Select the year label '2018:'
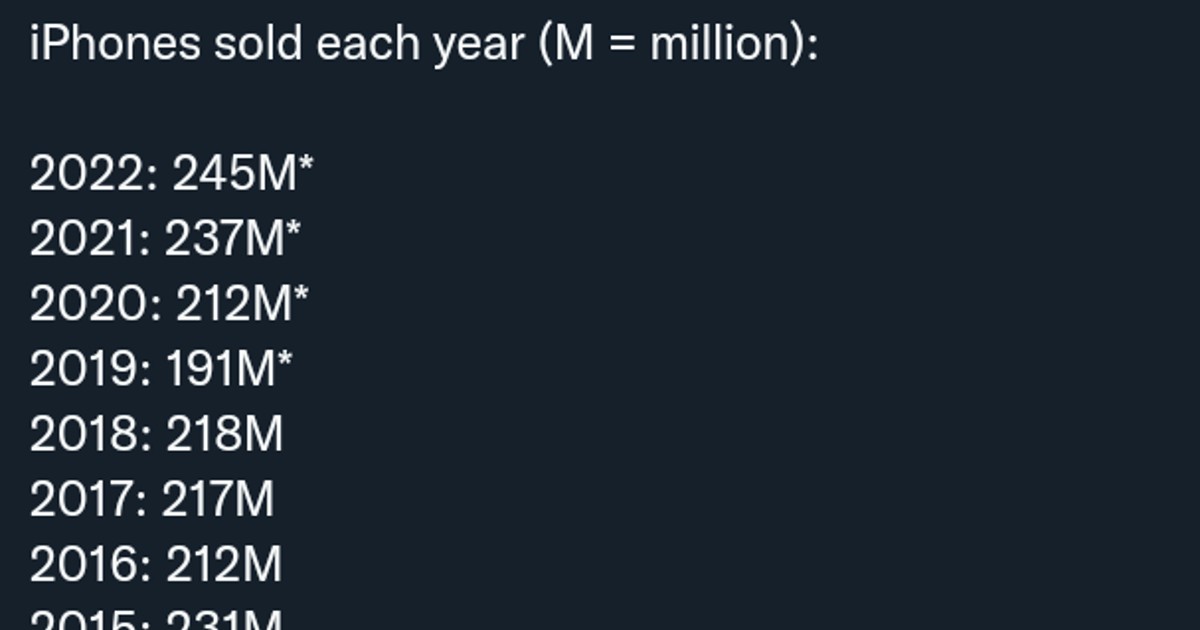Viewport: 1200px width, 630px height. [91, 435]
